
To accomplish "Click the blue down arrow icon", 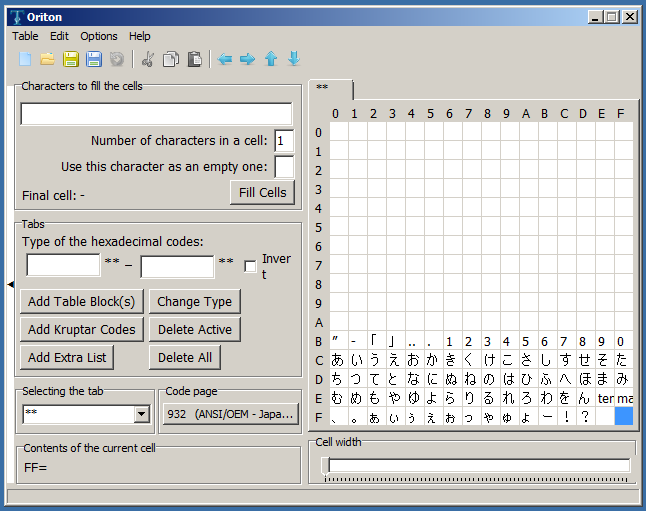I will click(294, 59).
